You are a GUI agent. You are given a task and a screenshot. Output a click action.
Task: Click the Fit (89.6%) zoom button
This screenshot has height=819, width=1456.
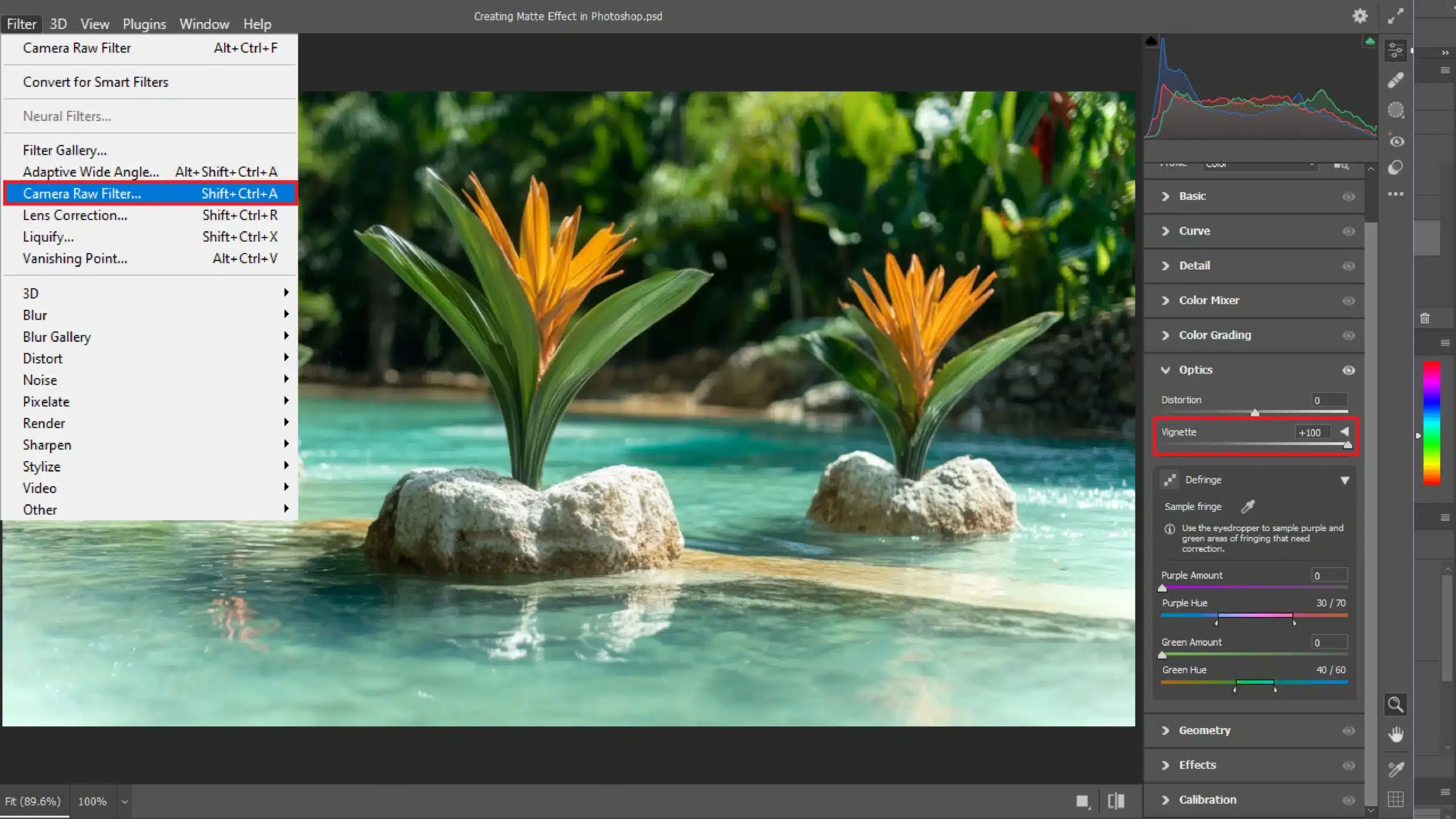pos(33,801)
